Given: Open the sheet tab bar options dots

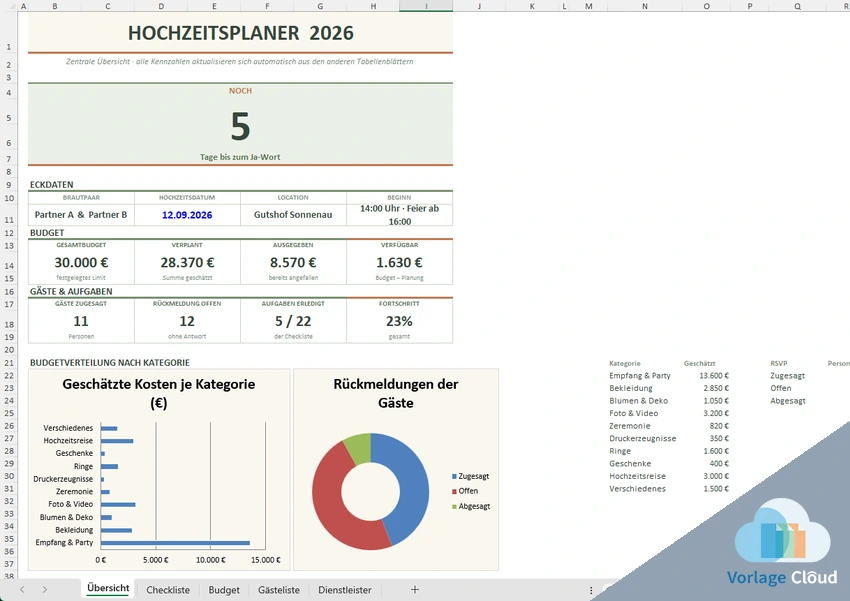Looking at the screenshot, I should [x=591, y=590].
